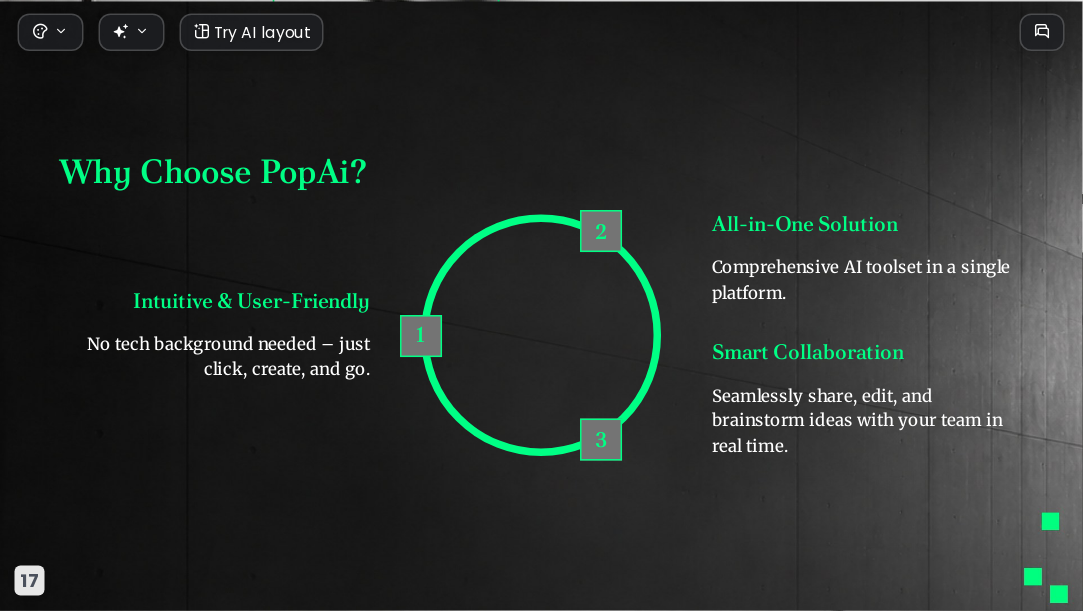Viewport: 1083px width, 611px height.
Task: Select the number 3 square marker
Action: coord(601,440)
